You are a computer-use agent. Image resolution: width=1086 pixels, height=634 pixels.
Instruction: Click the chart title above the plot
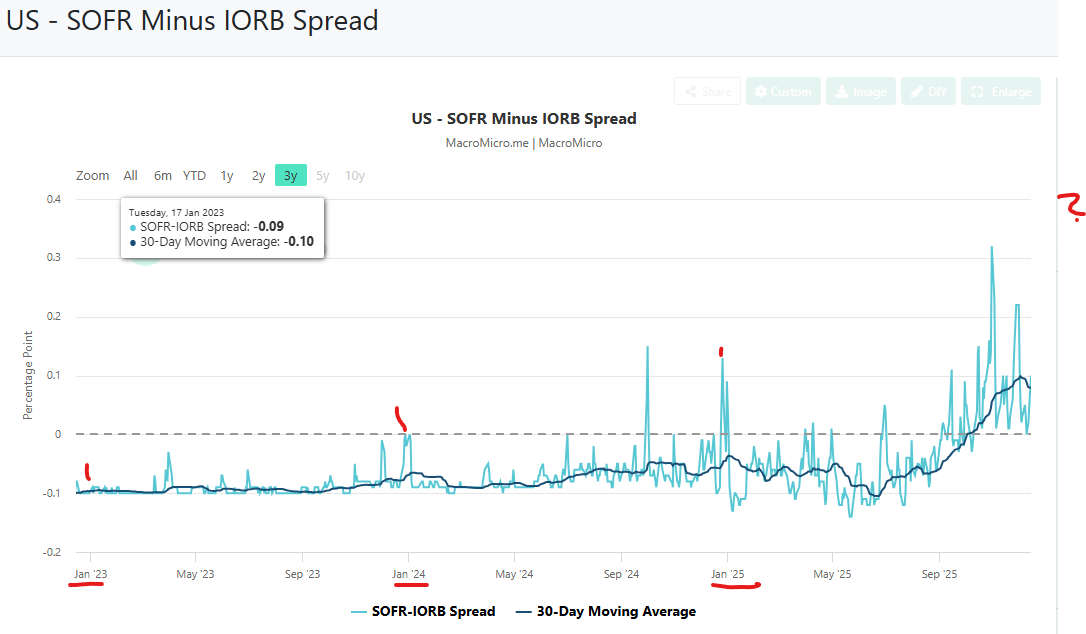[x=523, y=118]
